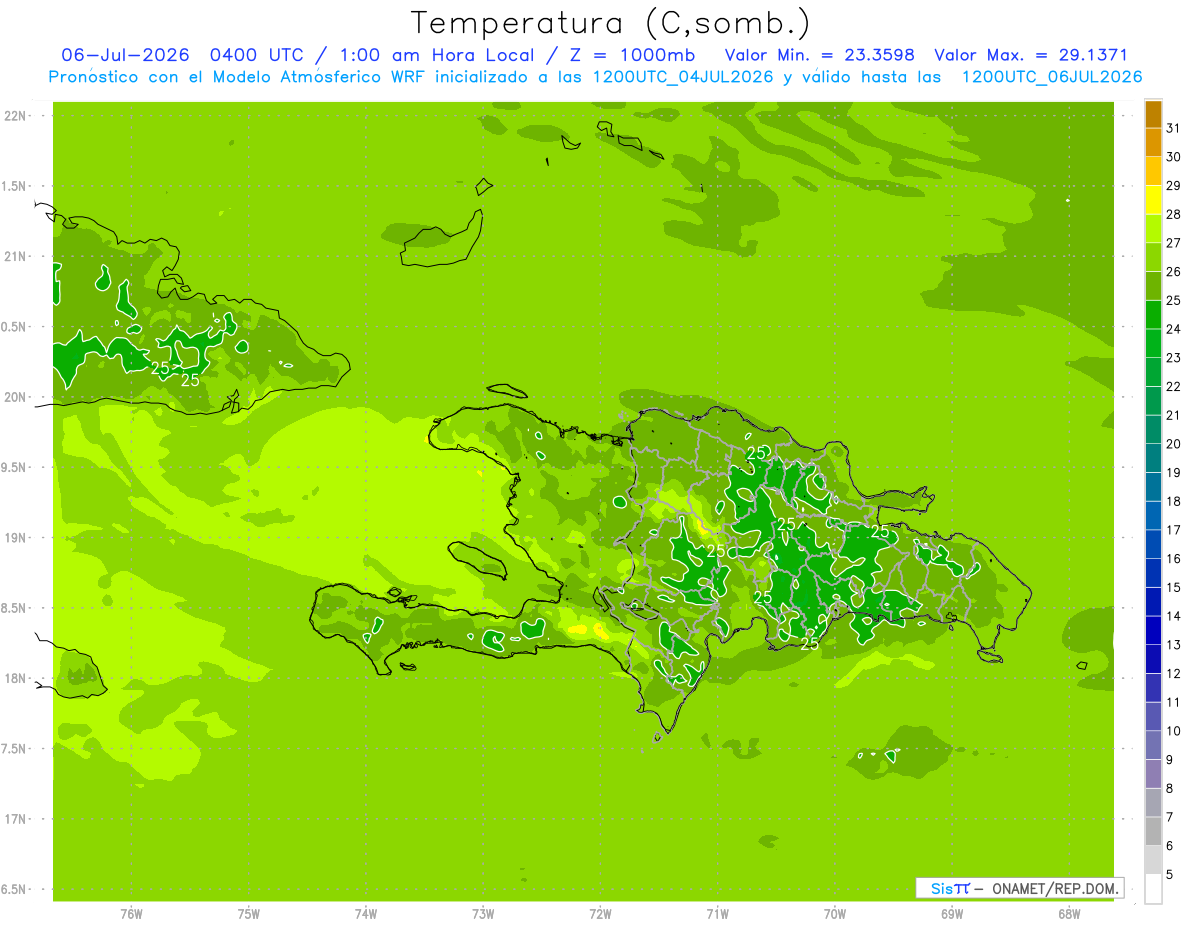Click the "Valor Max. = 29.1371" value
Viewport: 1200px width, 927px height.
pyautogui.click(x=1030, y=55)
